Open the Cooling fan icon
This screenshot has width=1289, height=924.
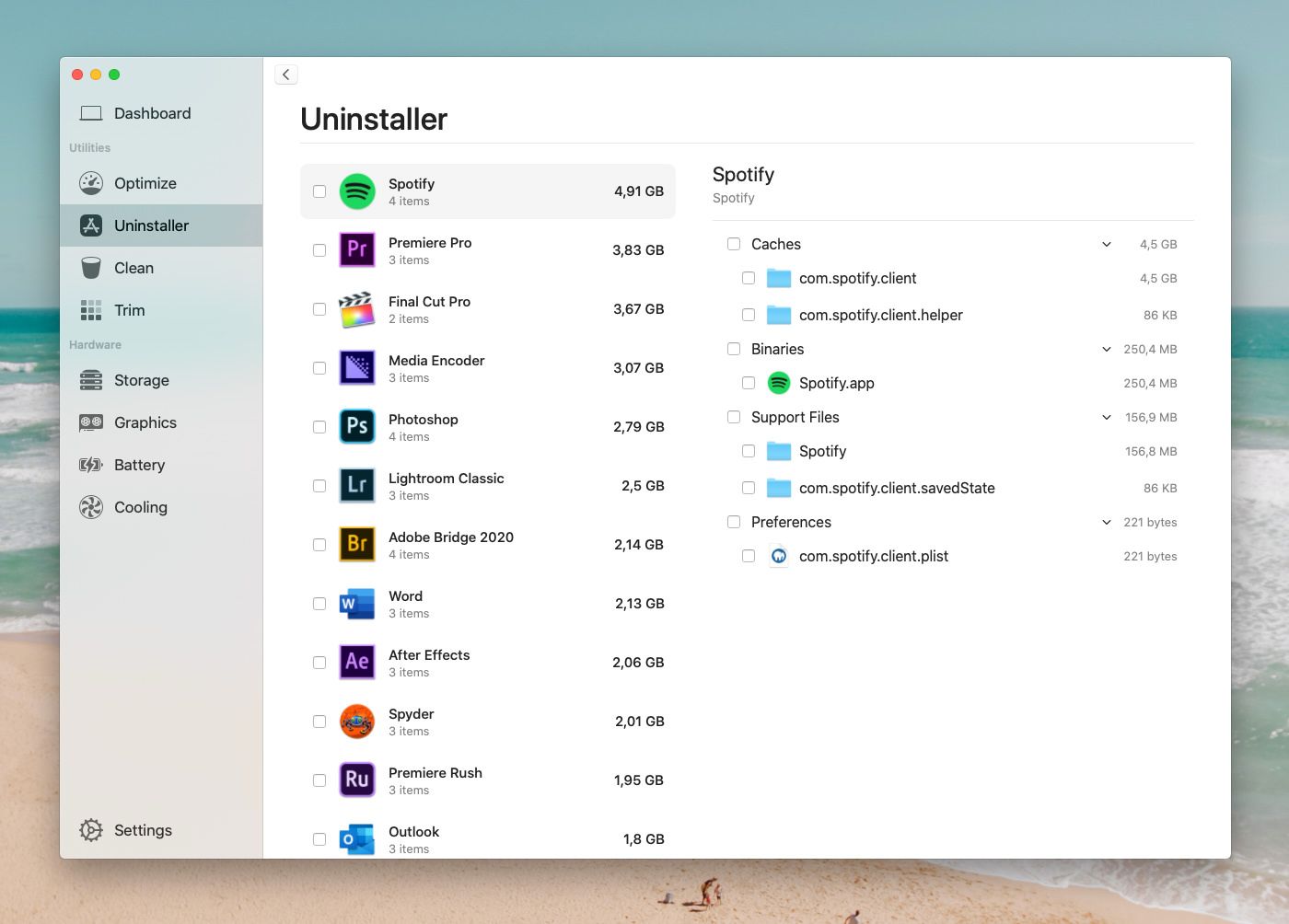[90, 507]
